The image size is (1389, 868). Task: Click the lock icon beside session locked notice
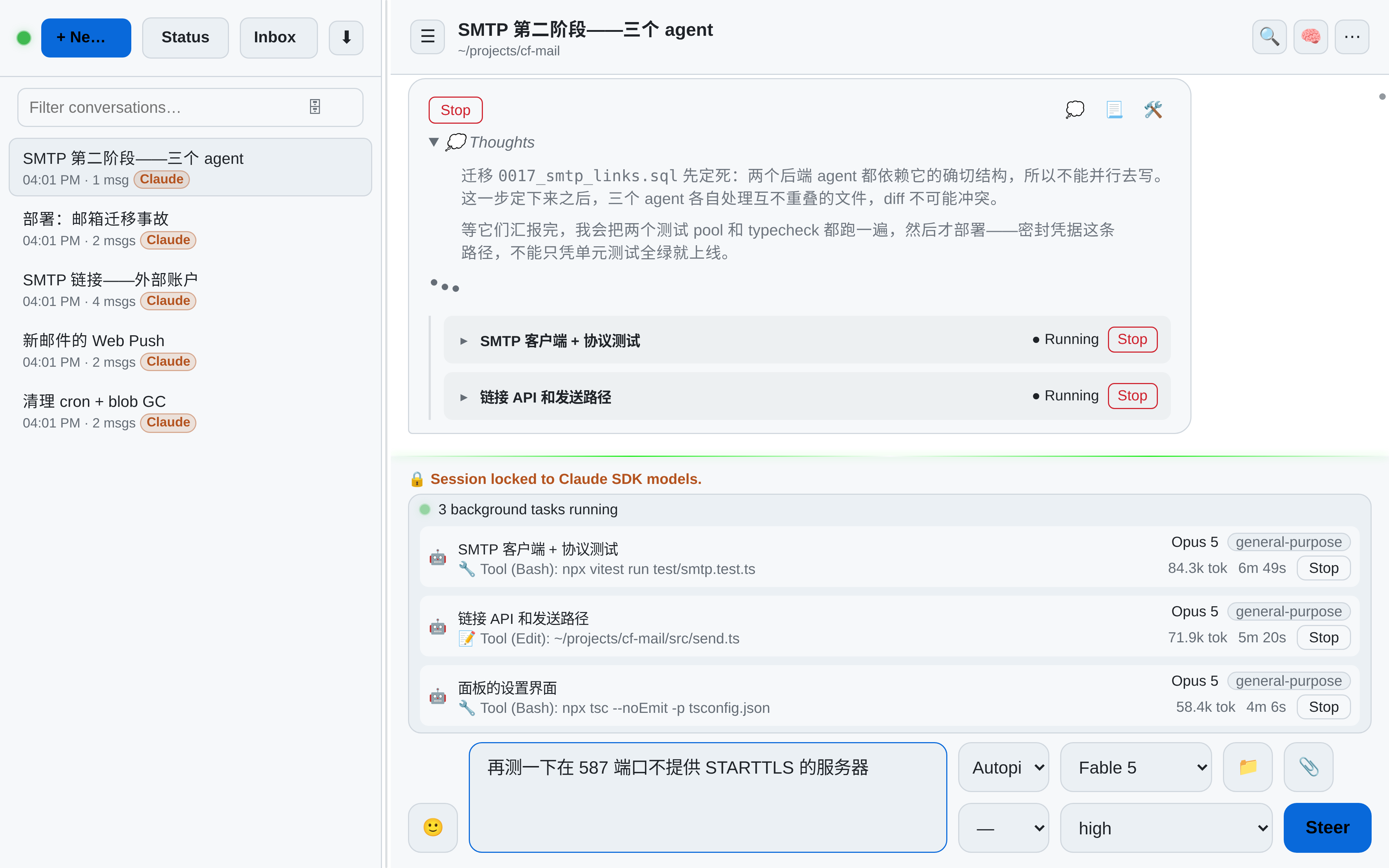(x=417, y=479)
